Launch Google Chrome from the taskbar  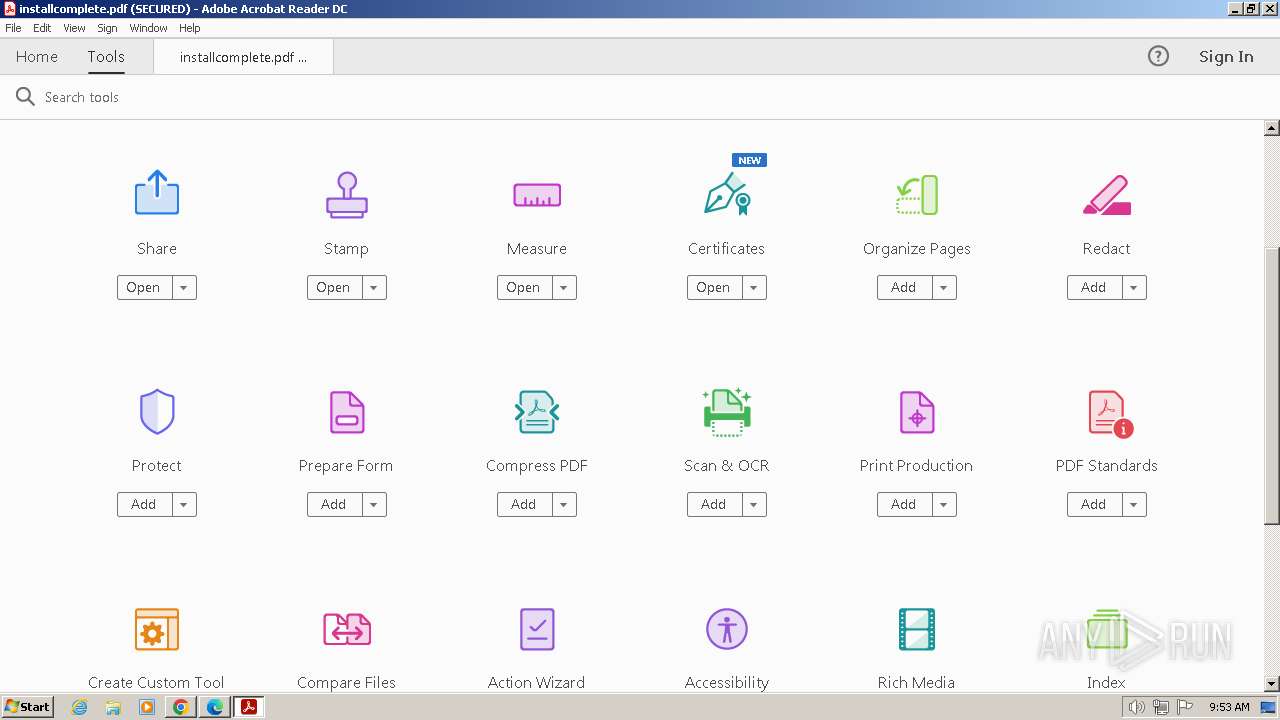point(181,707)
